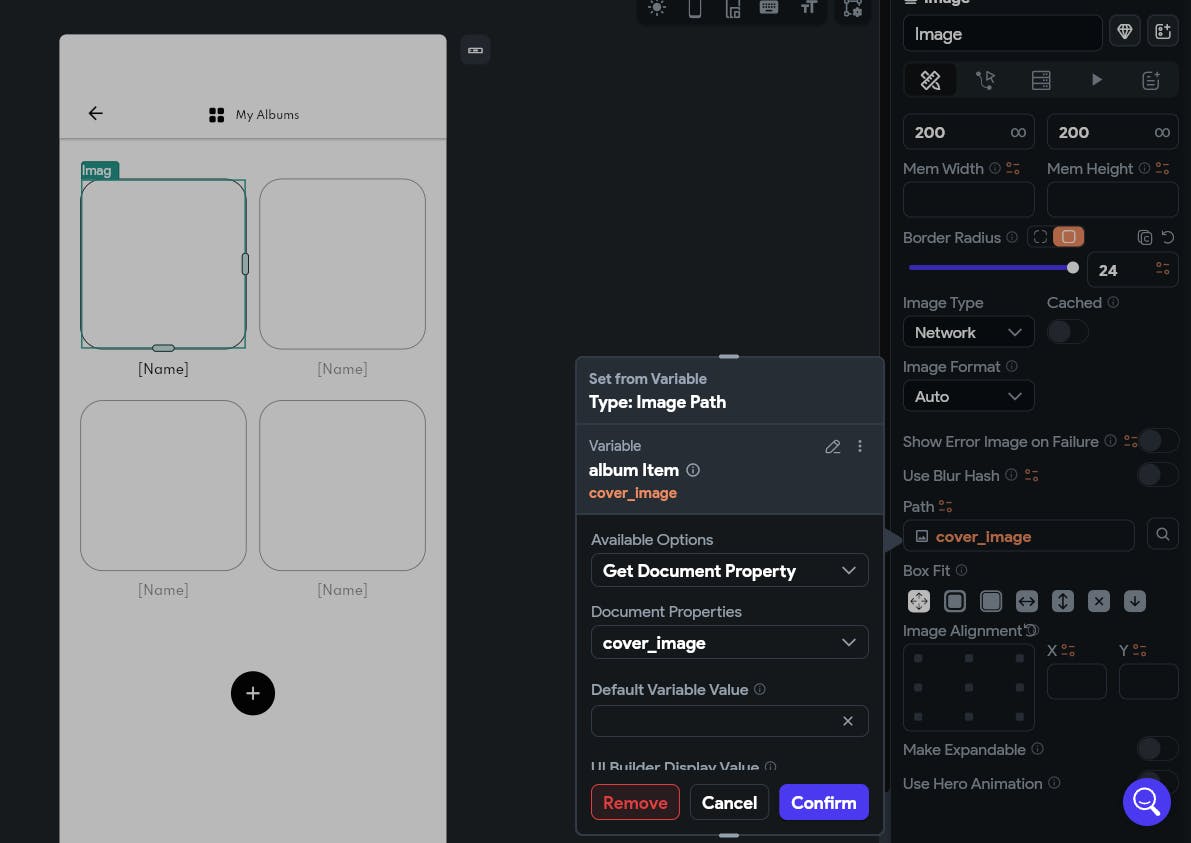Open the Image Format Auto dropdown
This screenshot has width=1191, height=843.
coord(968,396)
